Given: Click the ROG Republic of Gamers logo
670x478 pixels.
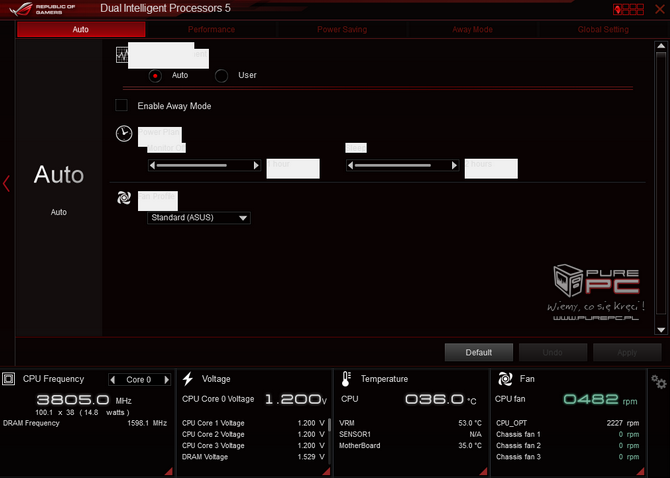Looking at the screenshot, I should click(42, 9).
